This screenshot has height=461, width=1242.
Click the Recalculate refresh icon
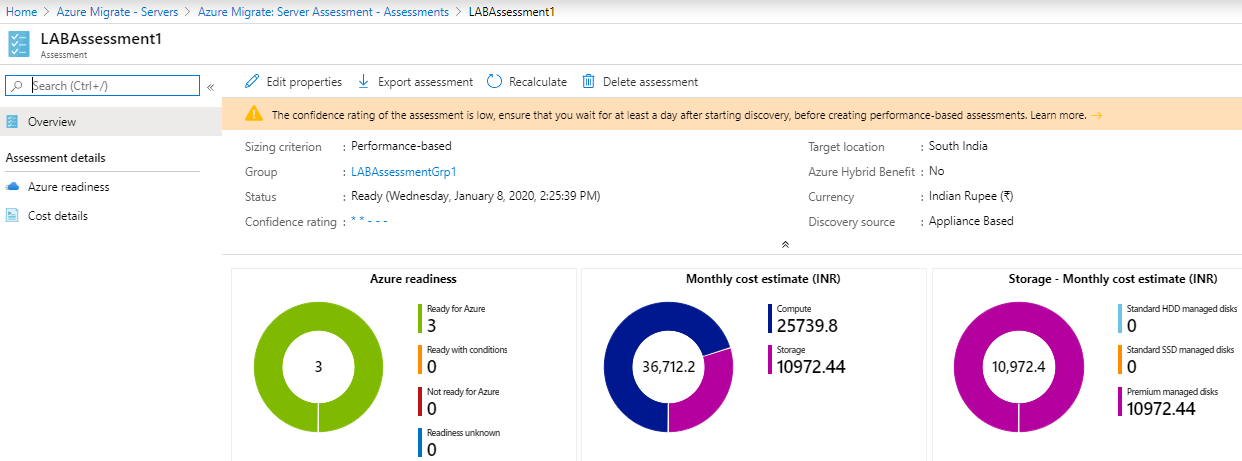[x=494, y=82]
